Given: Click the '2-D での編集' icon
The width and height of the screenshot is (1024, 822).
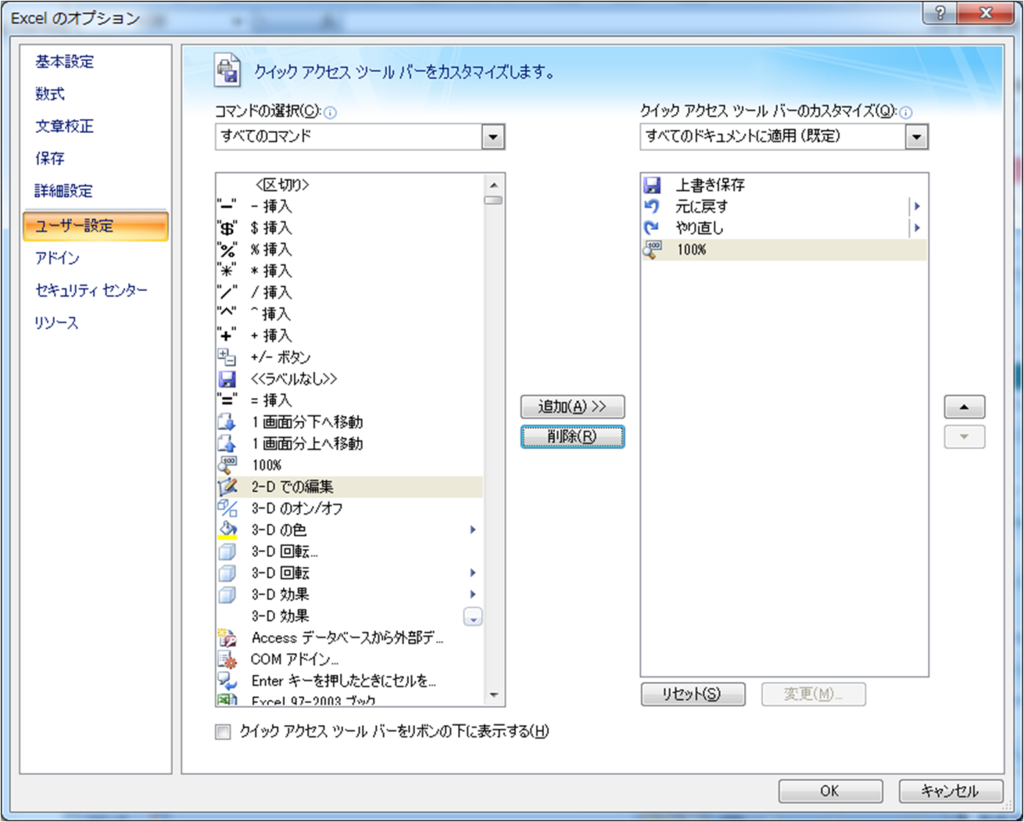Looking at the screenshot, I should coord(227,486).
